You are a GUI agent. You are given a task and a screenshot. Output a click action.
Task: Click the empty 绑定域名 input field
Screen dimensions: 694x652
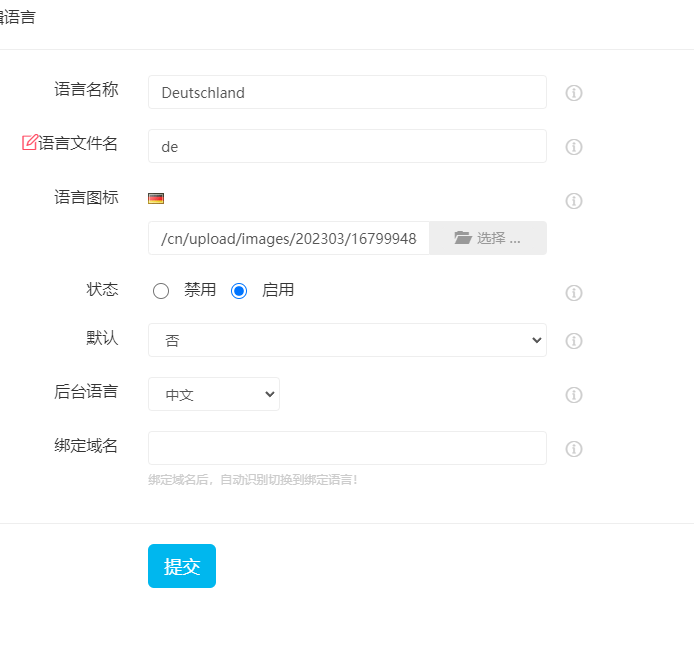[347, 448]
